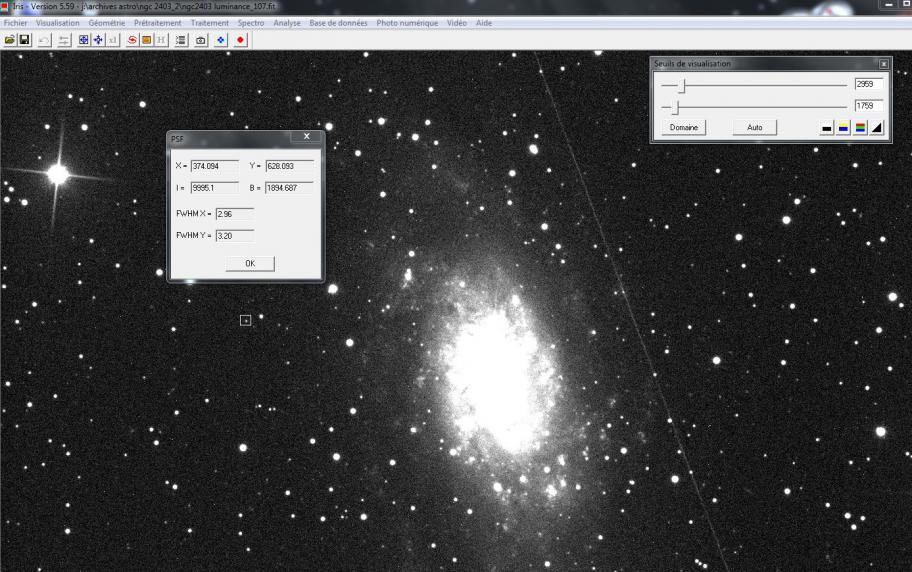Click the B background field showing 1894.687
This screenshot has height=572, width=912.
tap(290, 188)
